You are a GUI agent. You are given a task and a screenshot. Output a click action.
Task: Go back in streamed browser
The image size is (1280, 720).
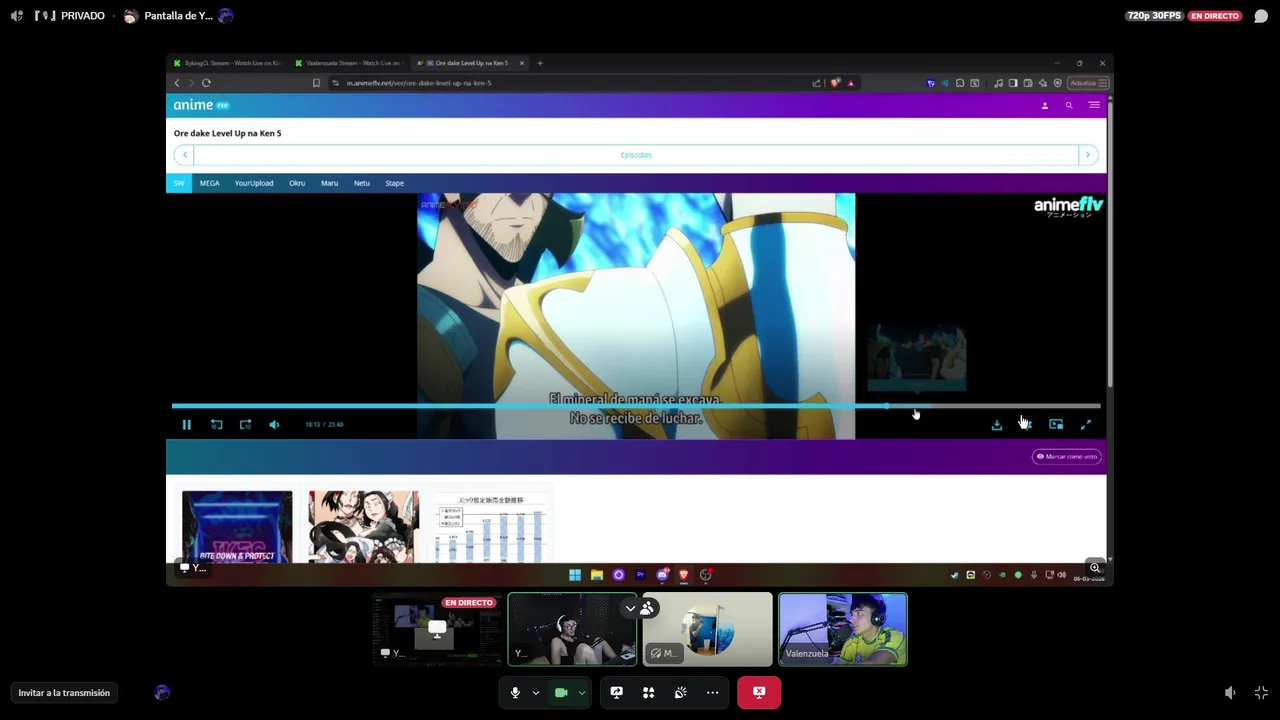(177, 83)
